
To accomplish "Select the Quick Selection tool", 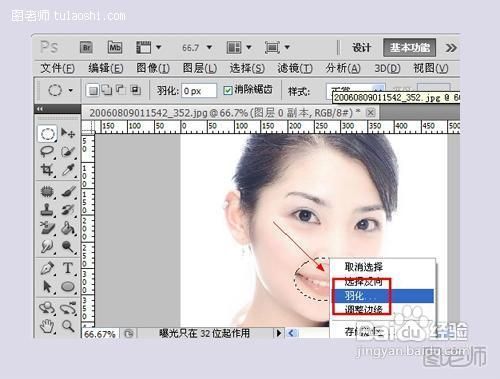I will tap(68, 152).
